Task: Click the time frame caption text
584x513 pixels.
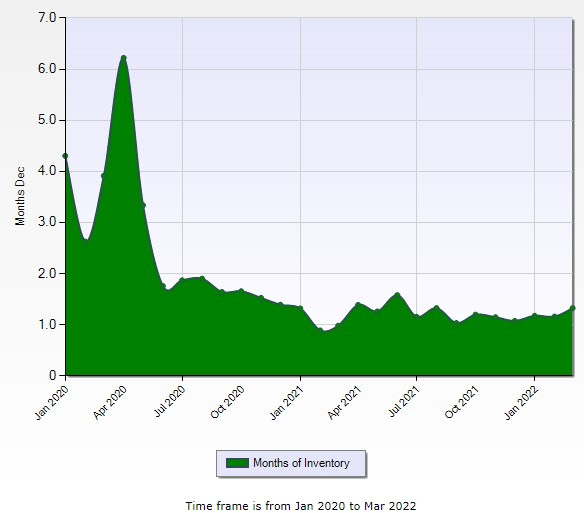Action: pyautogui.click(x=301, y=506)
